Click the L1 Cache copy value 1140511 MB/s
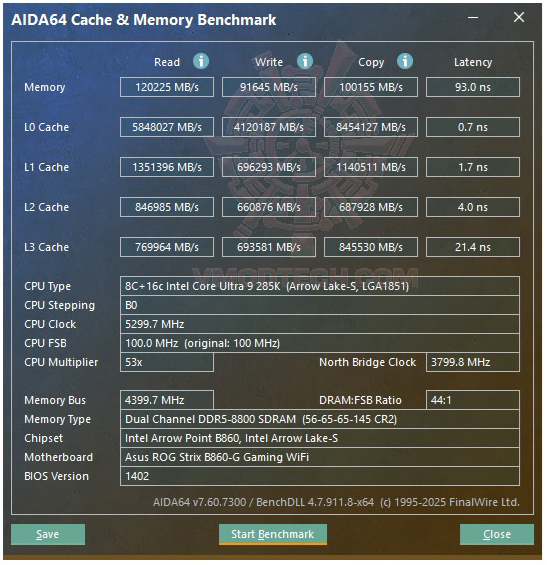This screenshot has width=547, height=565. [x=371, y=167]
